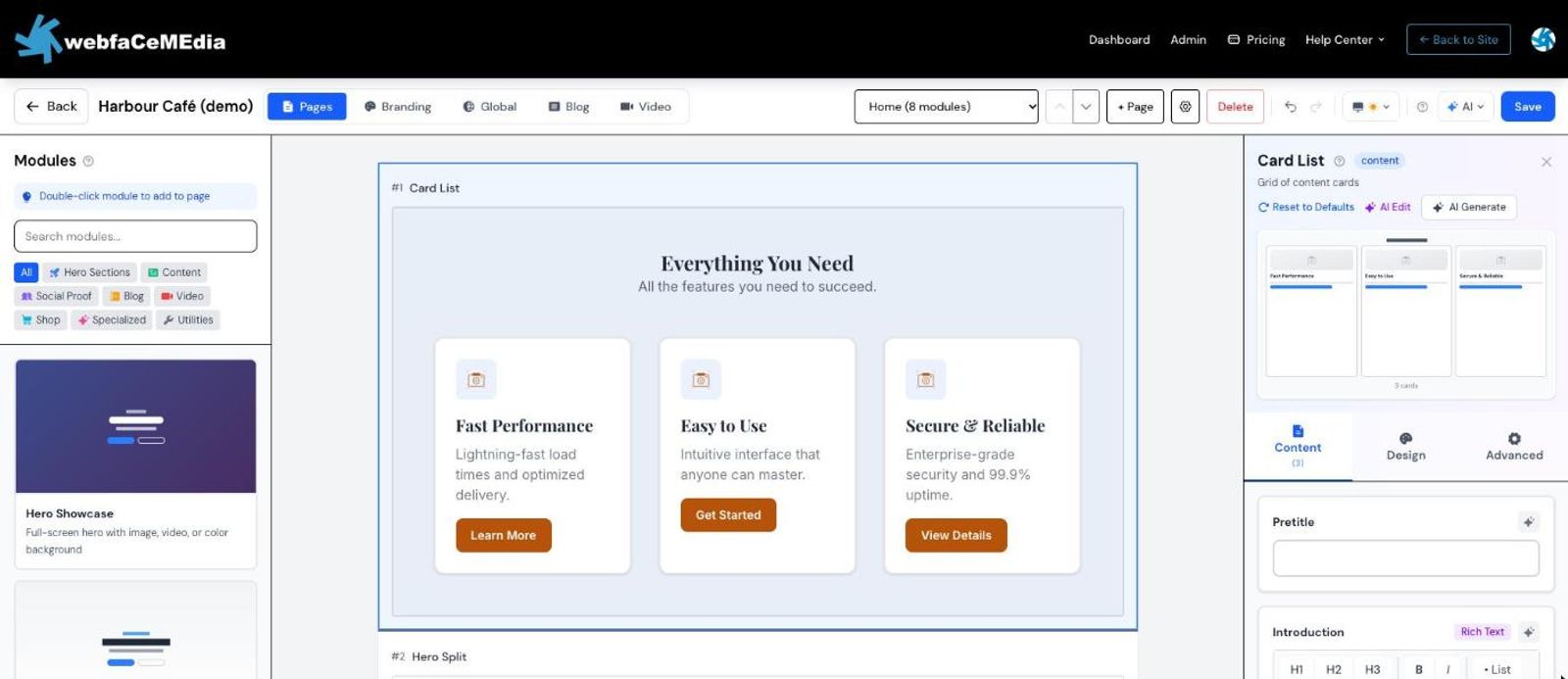Redo the last change

tap(1316, 107)
